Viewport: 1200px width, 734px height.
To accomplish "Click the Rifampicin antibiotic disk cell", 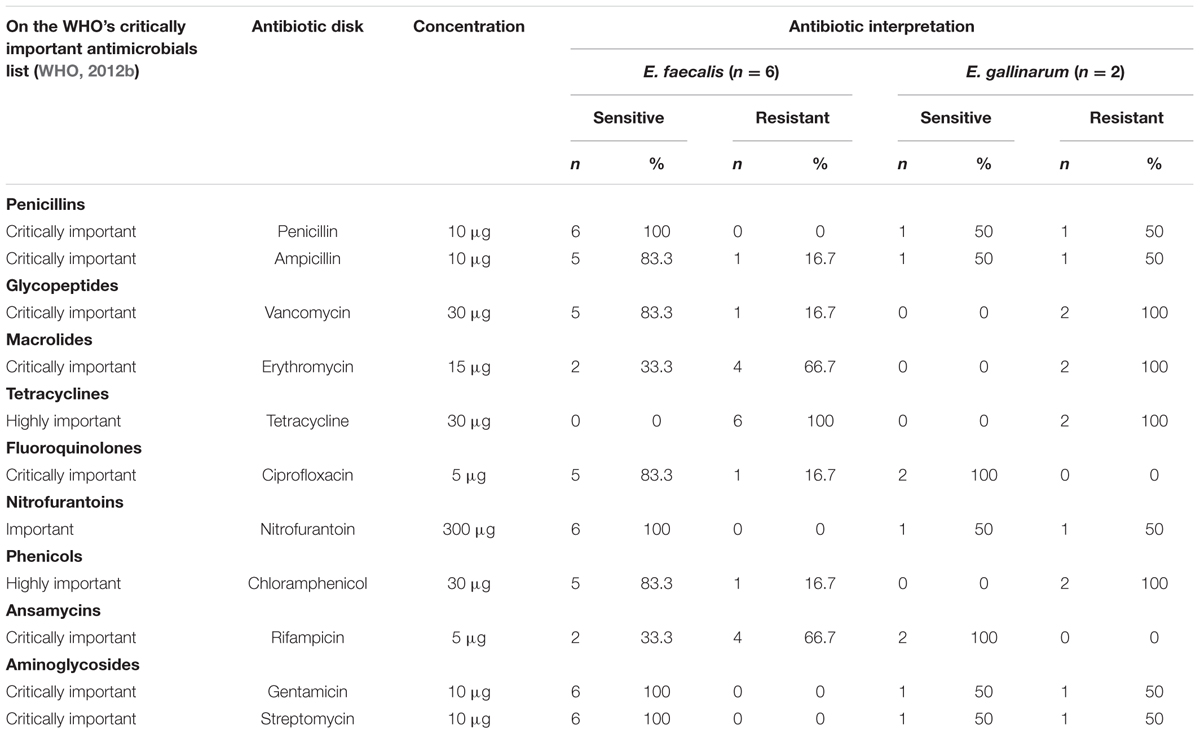I will pos(308,637).
